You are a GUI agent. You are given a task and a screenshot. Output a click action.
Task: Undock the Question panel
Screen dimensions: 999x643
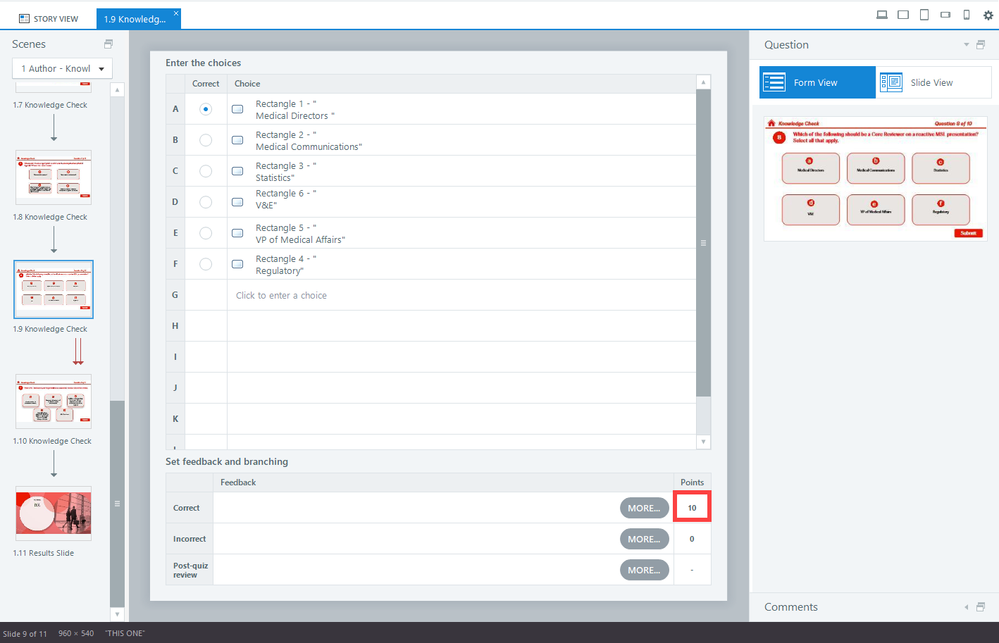tap(981, 45)
